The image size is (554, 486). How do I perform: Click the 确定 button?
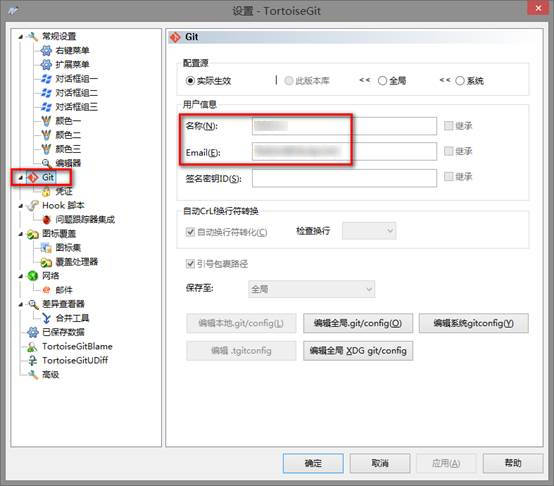[x=313, y=463]
